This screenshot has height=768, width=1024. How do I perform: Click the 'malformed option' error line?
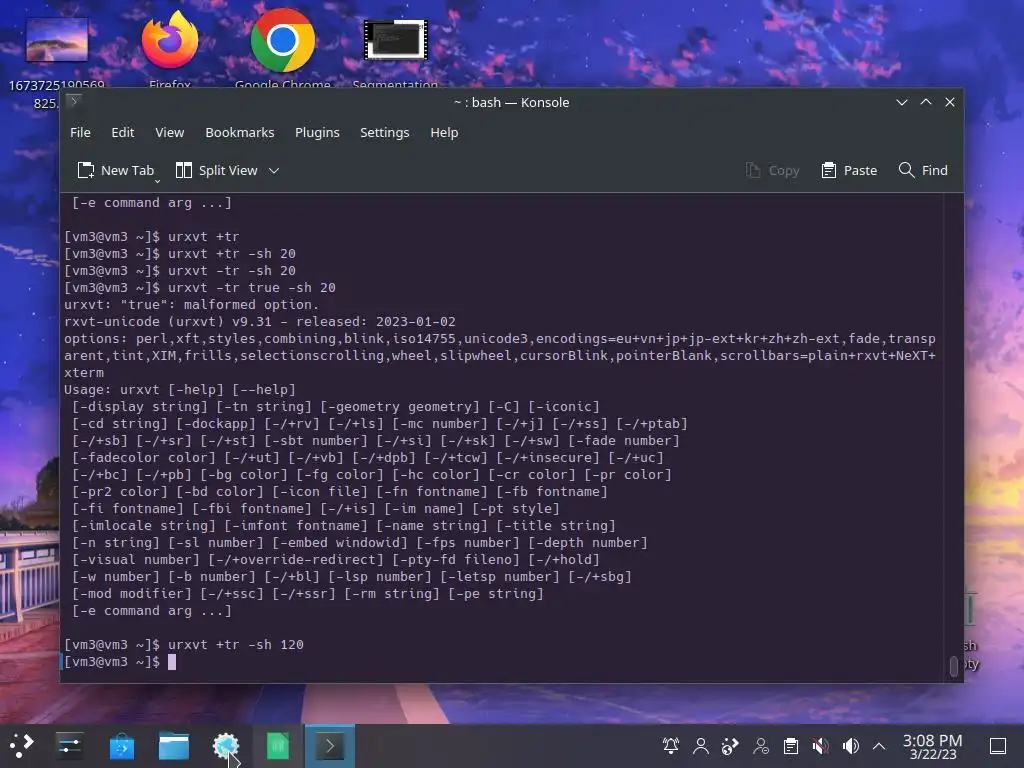[x=191, y=304]
